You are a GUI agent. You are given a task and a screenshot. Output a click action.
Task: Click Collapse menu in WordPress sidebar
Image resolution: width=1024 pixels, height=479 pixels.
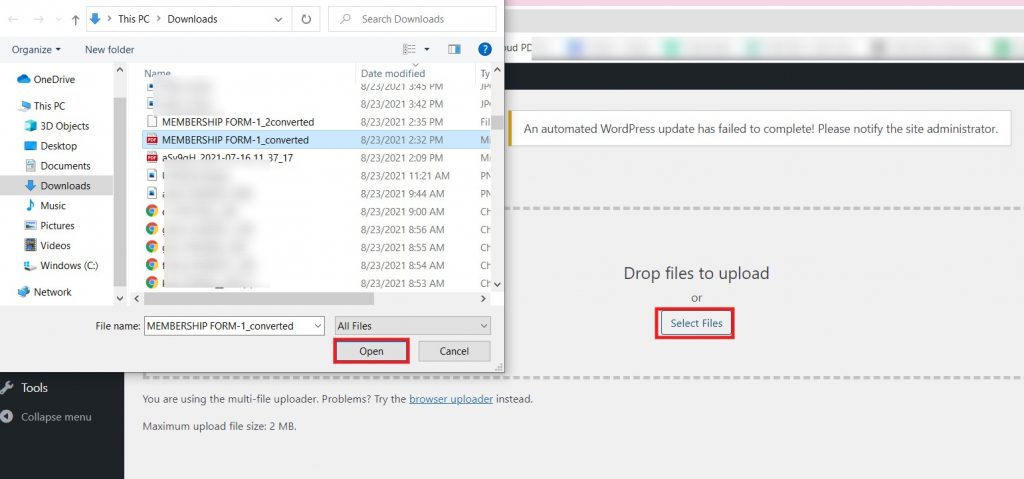pos(56,417)
